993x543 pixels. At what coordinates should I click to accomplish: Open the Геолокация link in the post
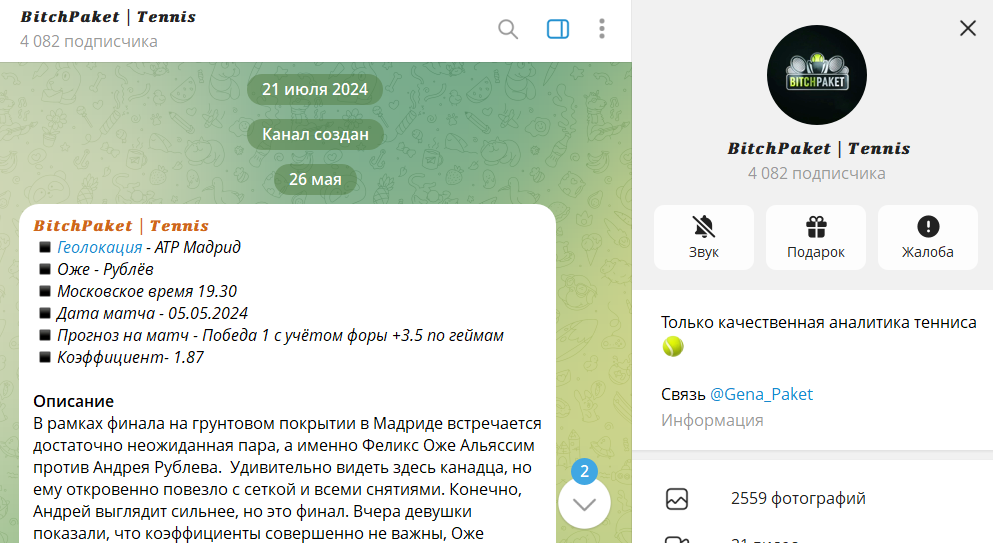coord(99,248)
